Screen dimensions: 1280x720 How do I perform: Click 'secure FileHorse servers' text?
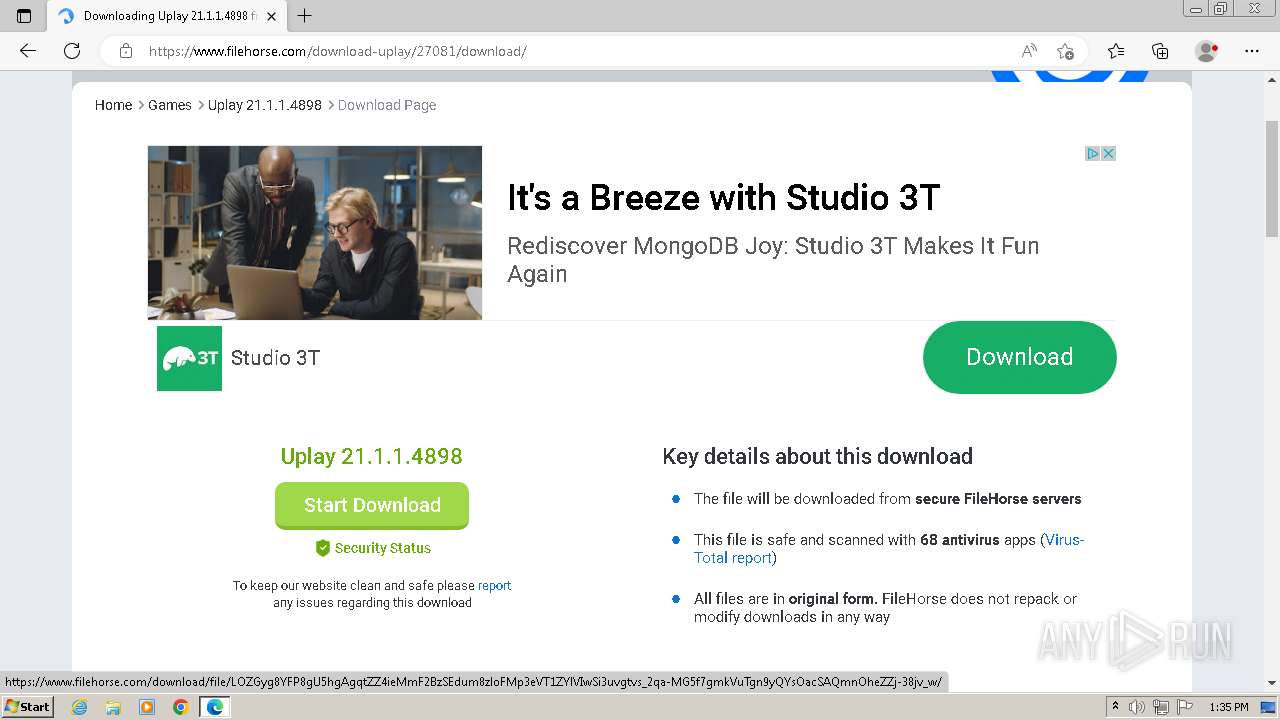click(x=998, y=499)
